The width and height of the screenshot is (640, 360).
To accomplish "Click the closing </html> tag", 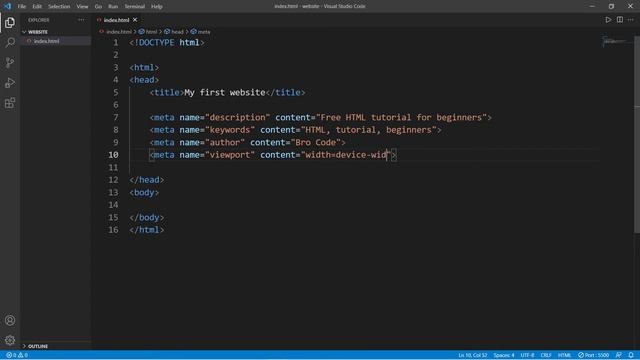I will [147, 230].
